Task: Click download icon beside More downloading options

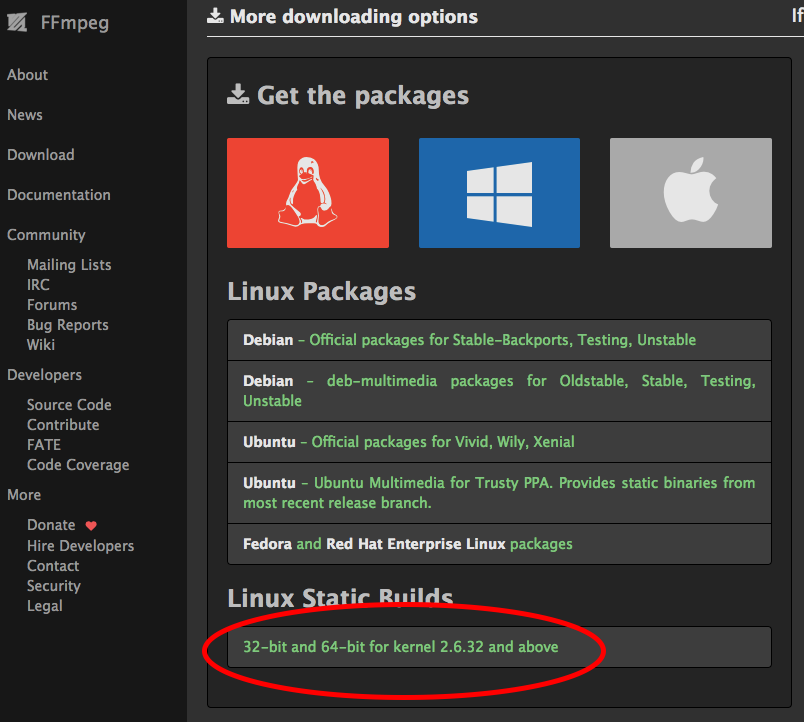Action: [215, 16]
